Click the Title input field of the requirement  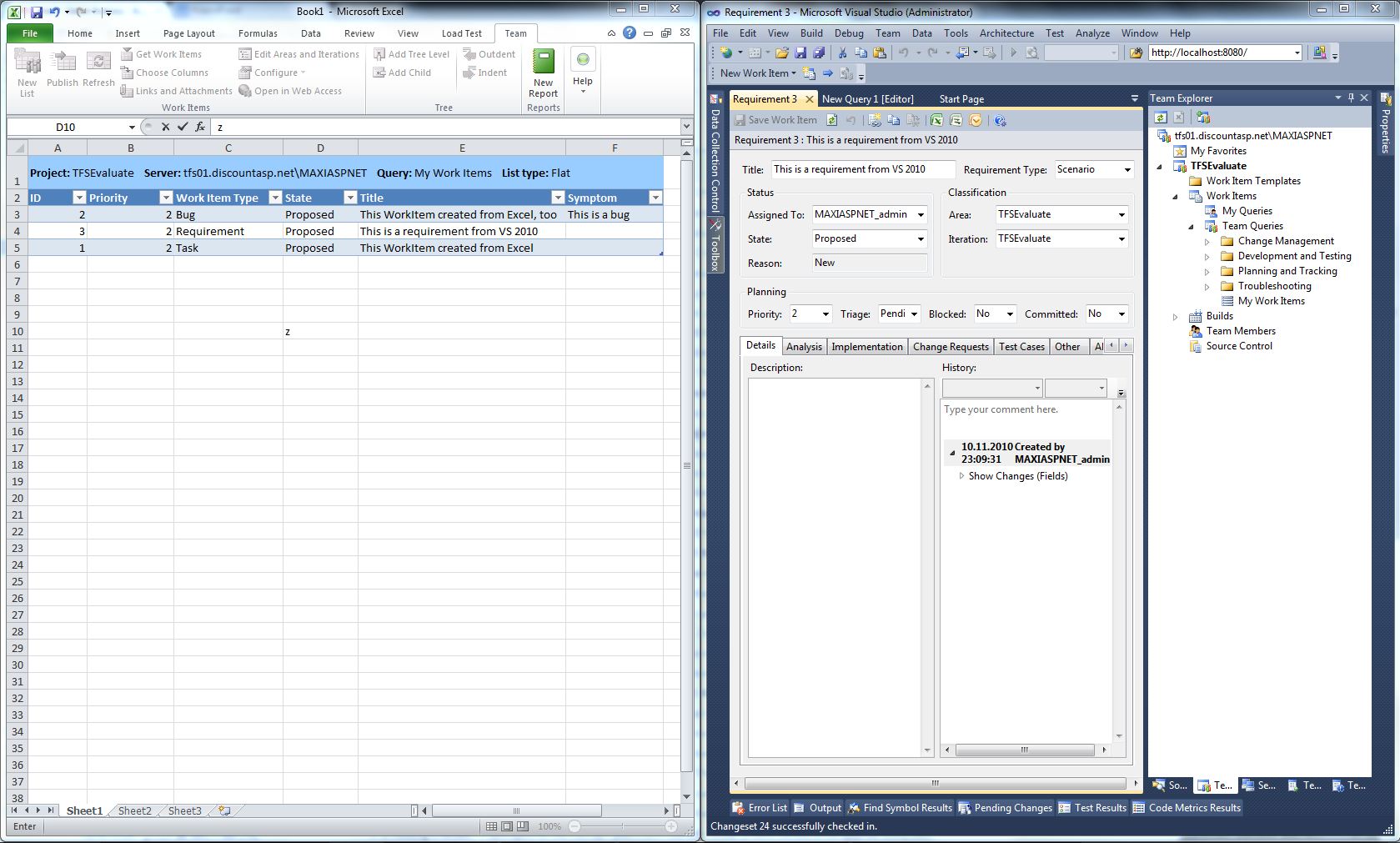coord(863,169)
